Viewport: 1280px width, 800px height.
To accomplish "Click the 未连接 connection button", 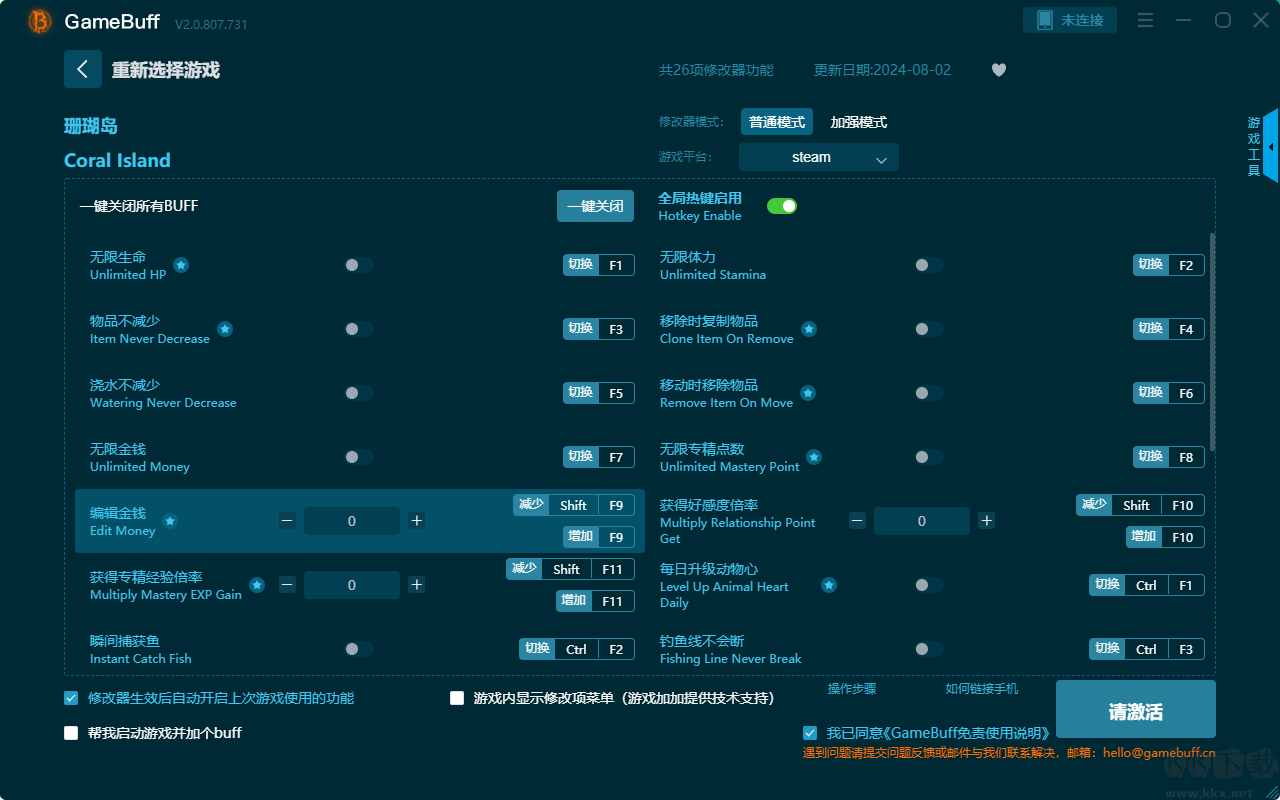I will tap(1070, 20).
